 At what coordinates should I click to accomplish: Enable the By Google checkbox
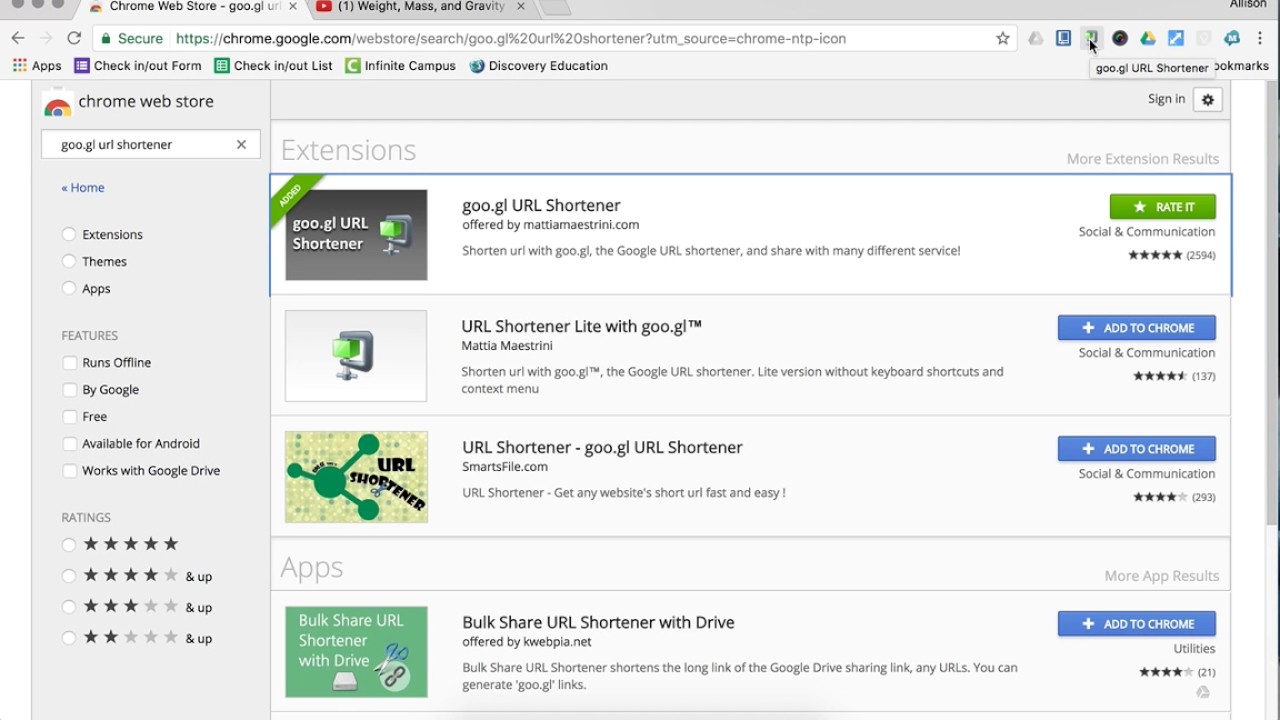tap(69, 389)
